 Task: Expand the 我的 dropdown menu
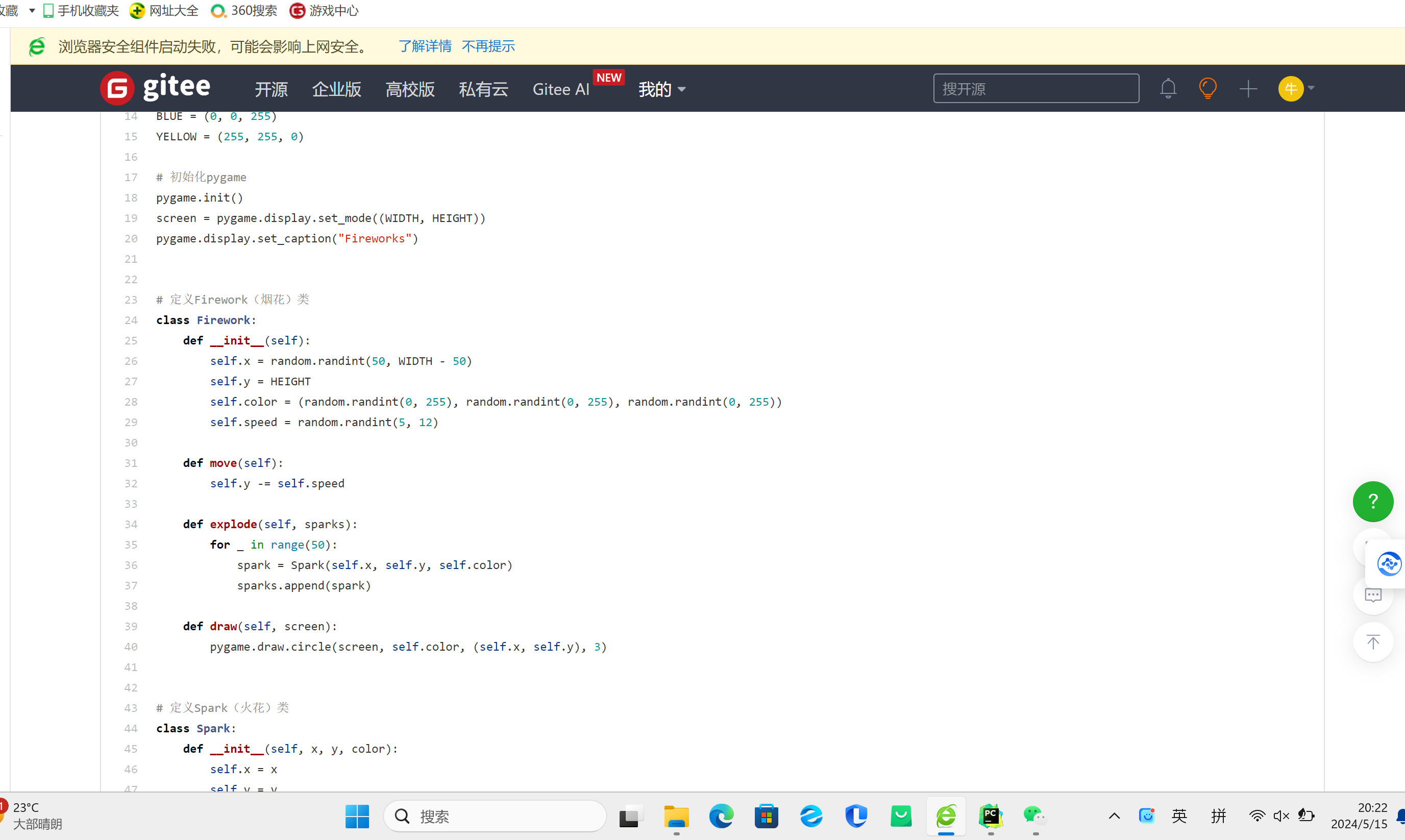[662, 89]
